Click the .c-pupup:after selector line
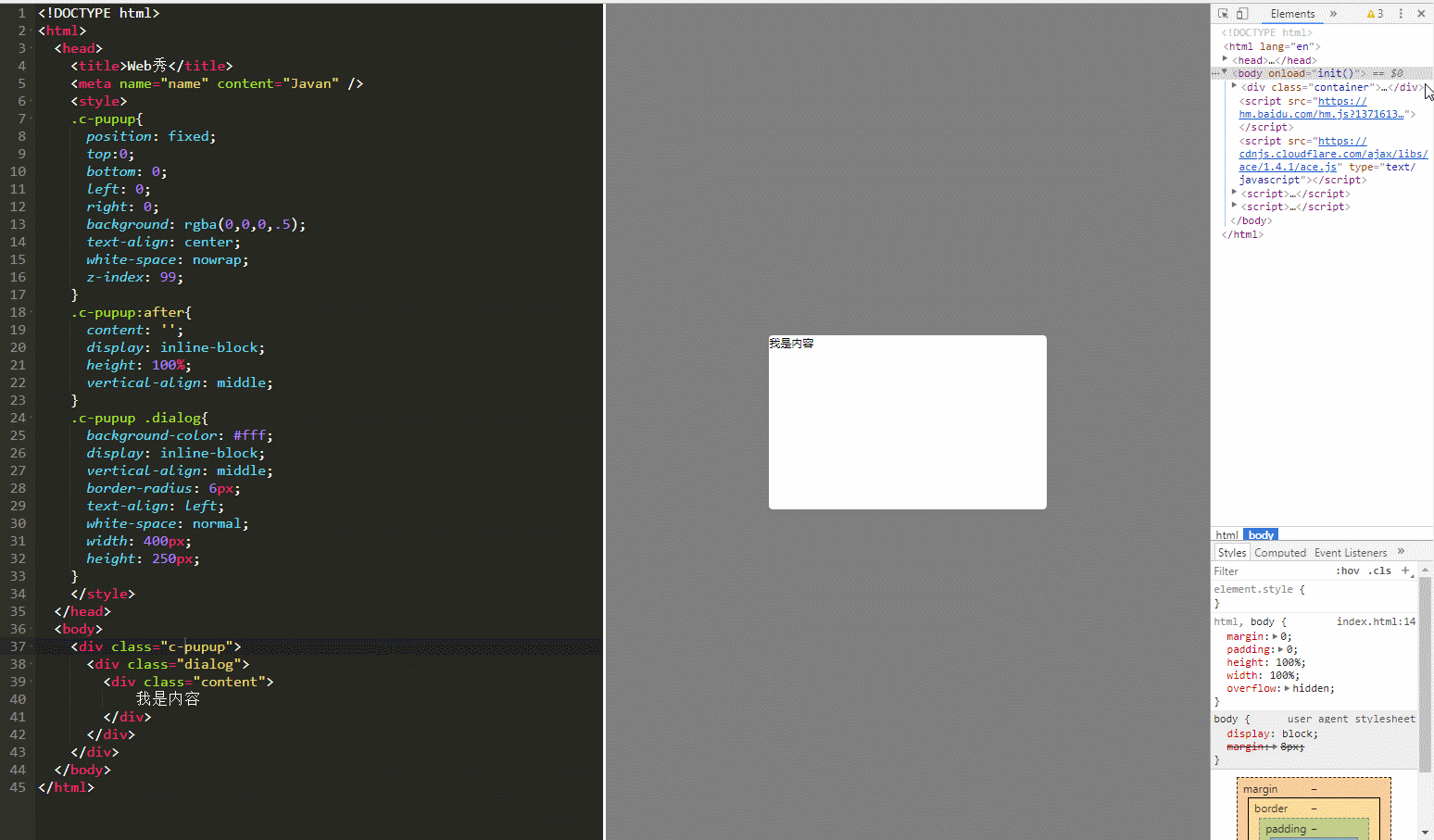The height and width of the screenshot is (840, 1434). click(132, 312)
